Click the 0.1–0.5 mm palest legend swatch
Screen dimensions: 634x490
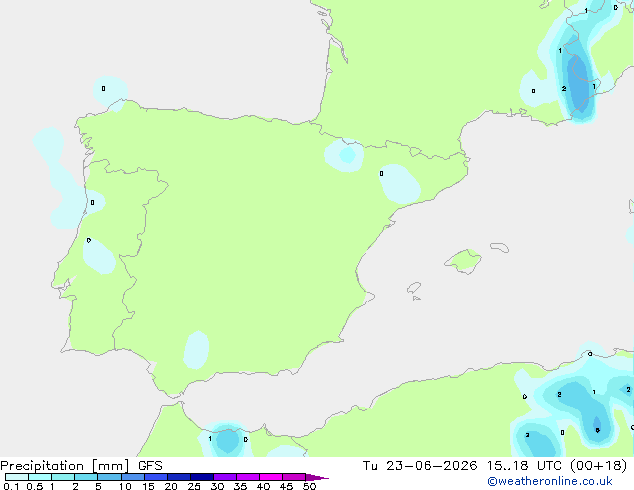click(17, 477)
